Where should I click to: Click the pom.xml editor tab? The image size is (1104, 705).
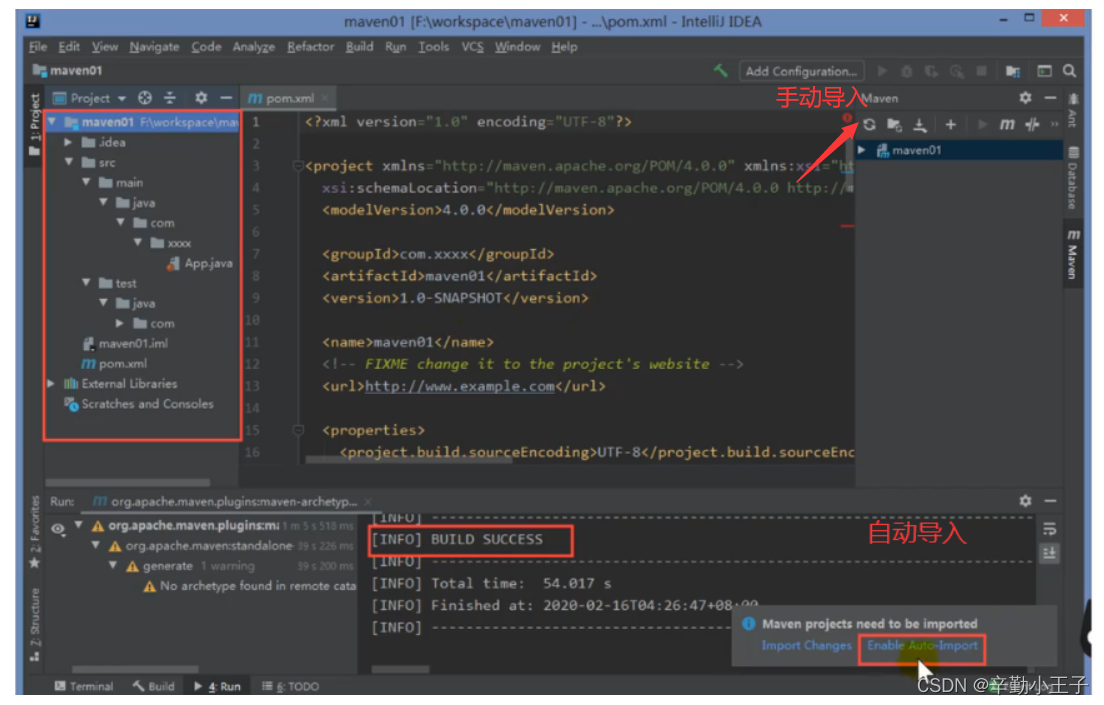pos(289,98)
